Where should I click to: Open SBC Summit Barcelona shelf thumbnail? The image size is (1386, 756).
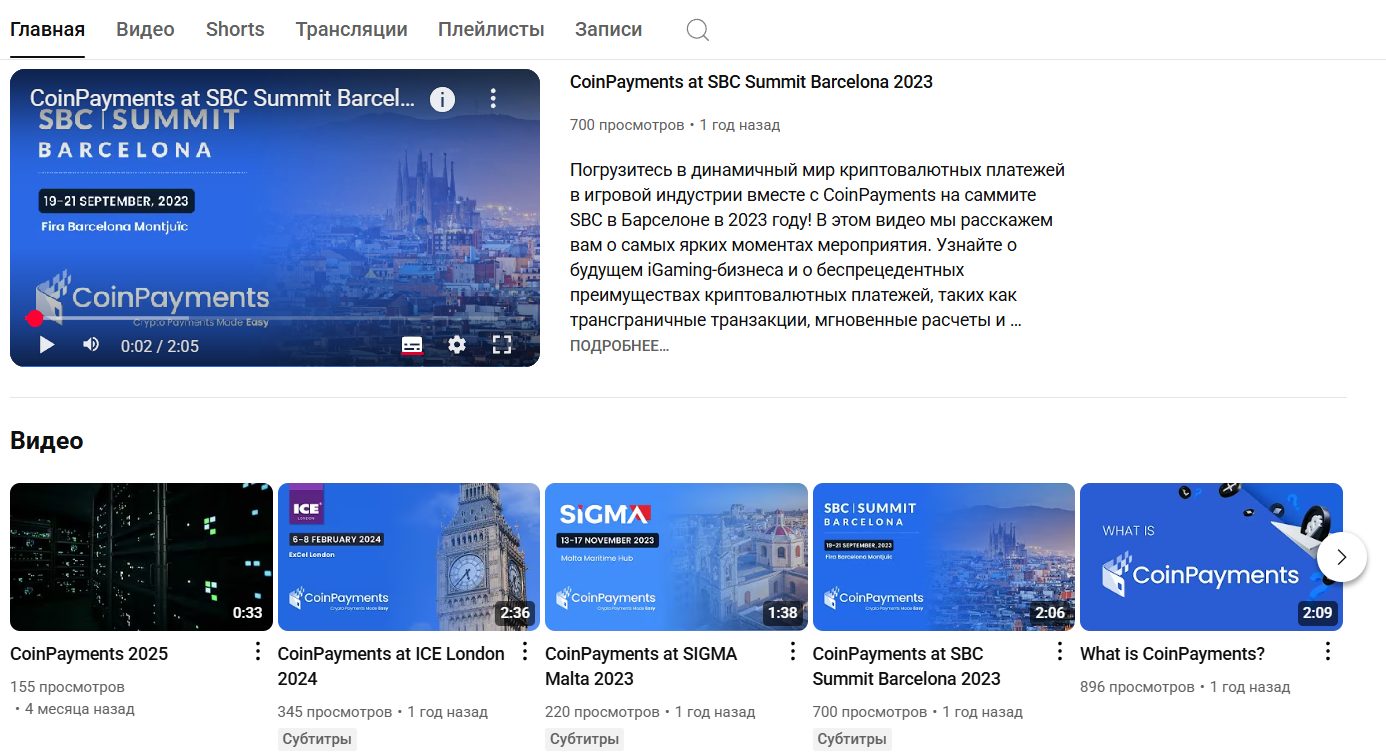pyautogui.click(x=944, y=557)
